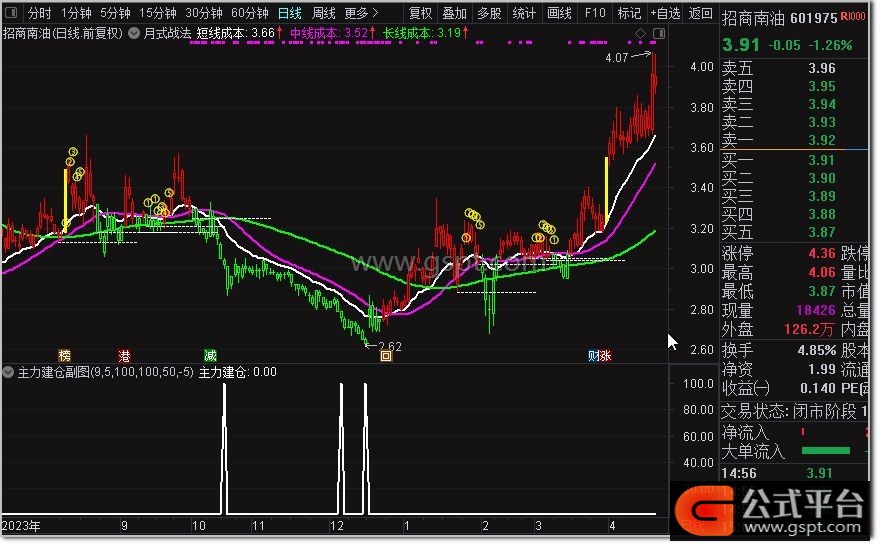Select the 买二 bid row 3.90
This screenshot has width=880, height=544.
click(794, 179)
